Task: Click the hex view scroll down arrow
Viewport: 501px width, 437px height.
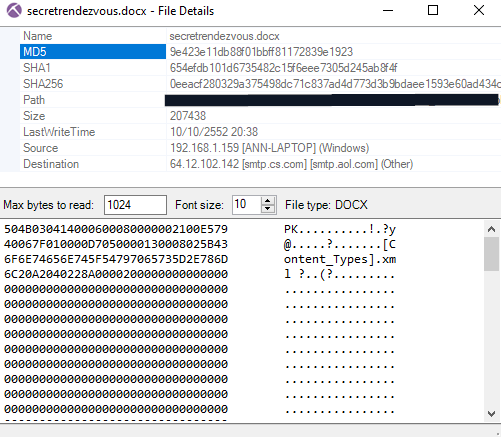Action: 491,414
